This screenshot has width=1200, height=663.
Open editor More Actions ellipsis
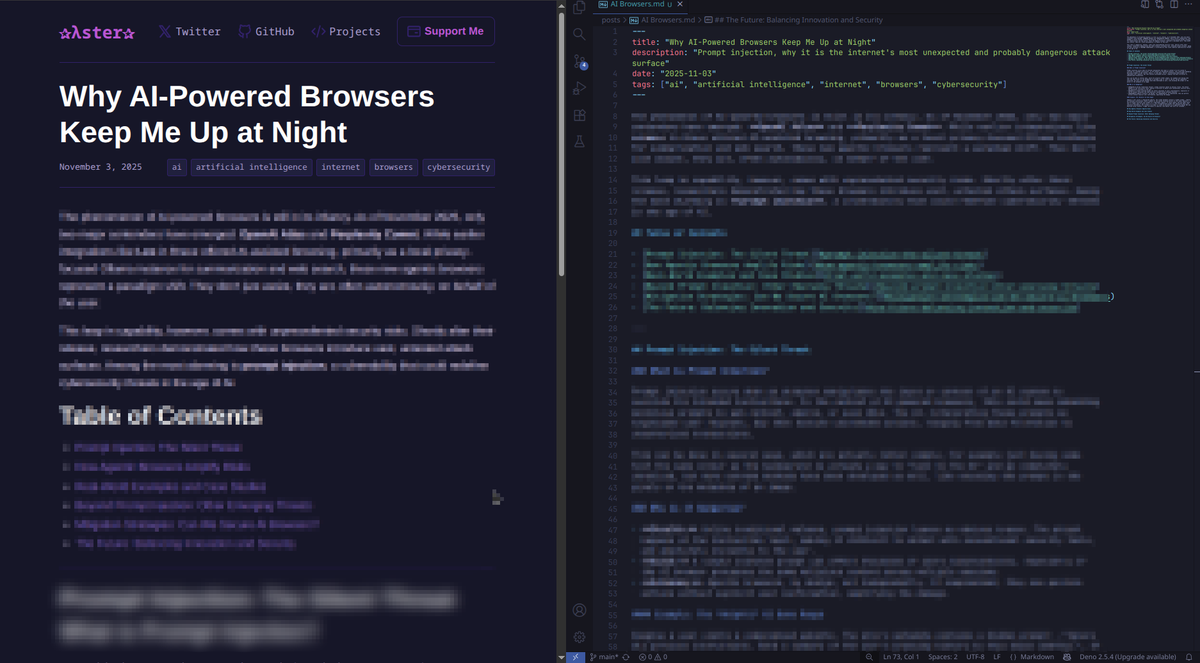coord(1188,5)
